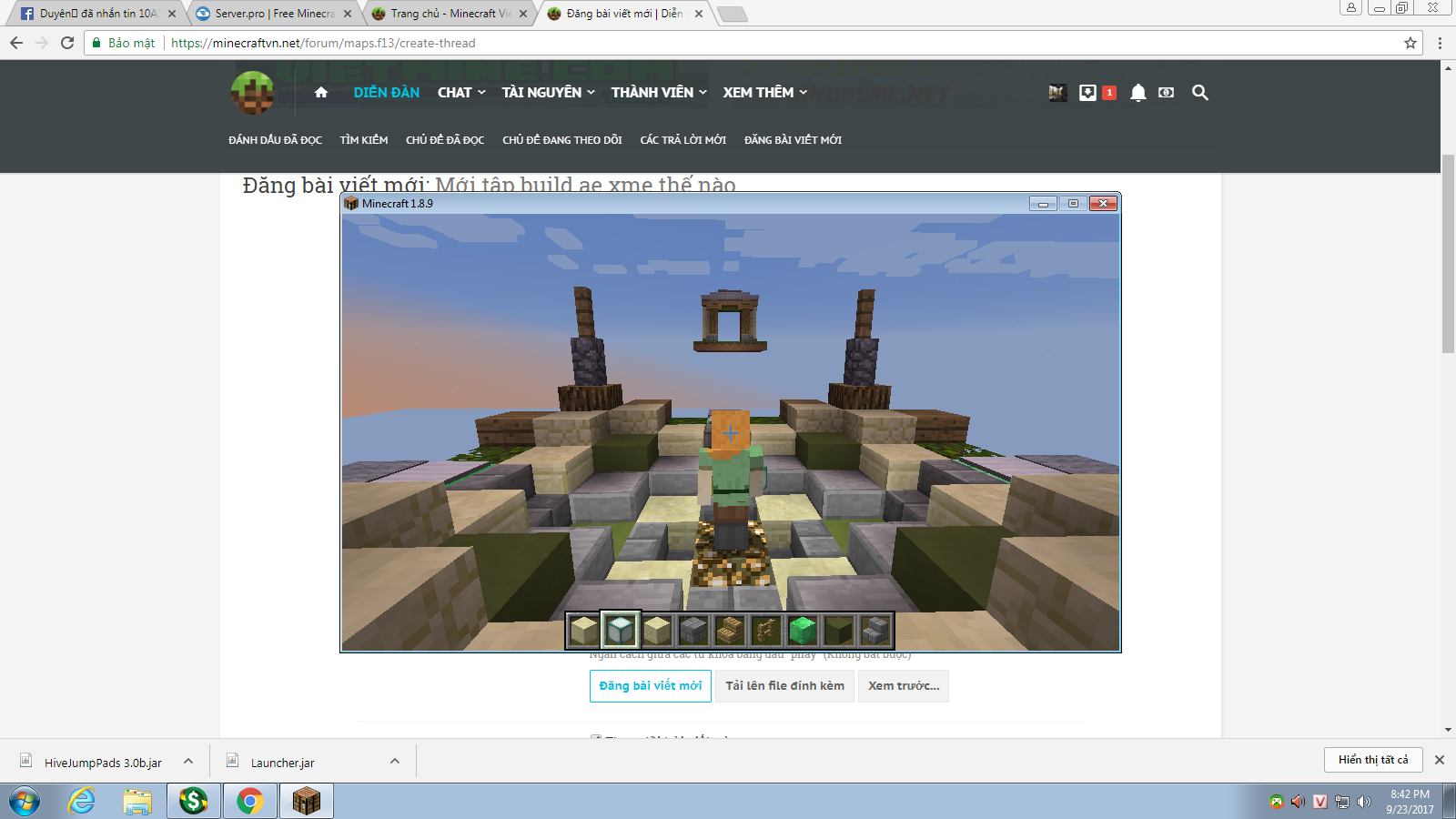Screen dimensions: 1456x819
Task: Open the inbox tray icon in header
Action: (x=1087, y=92)
